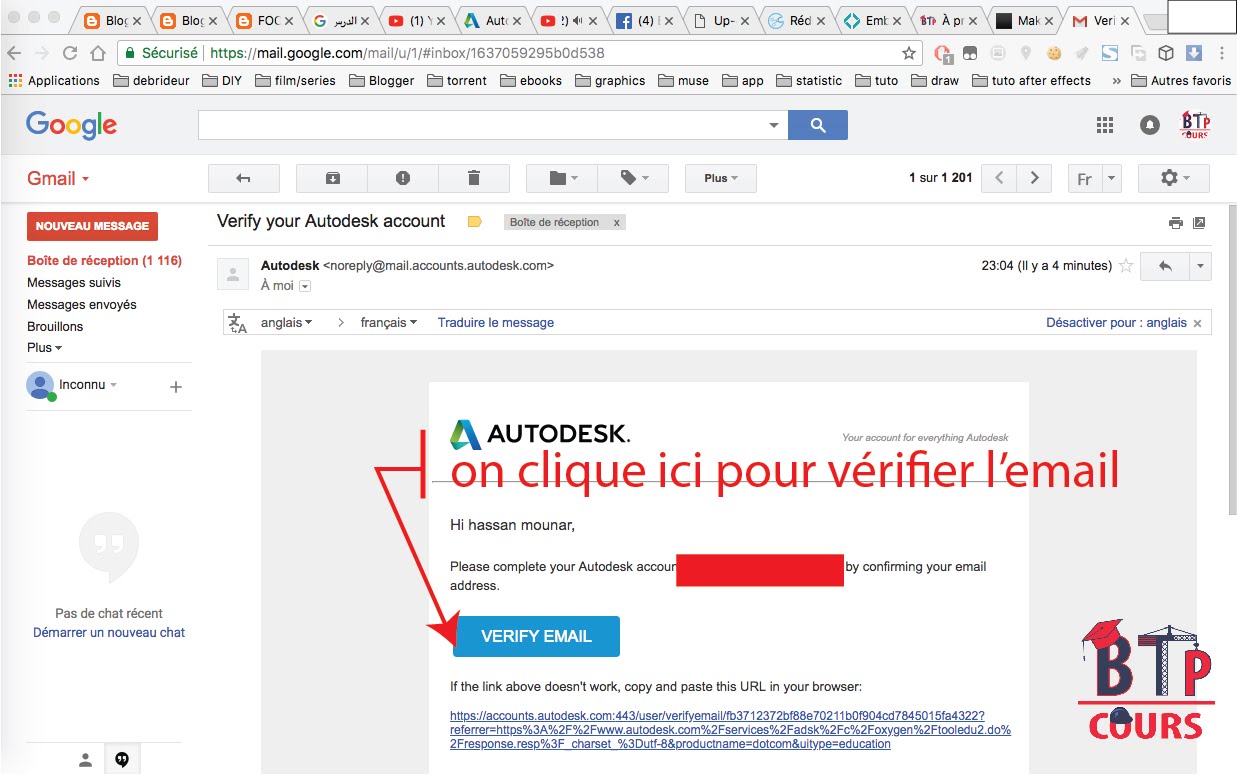Open the Labels tag menu
The width and height of the screenshot is (1237, 775).
(633, 178)
